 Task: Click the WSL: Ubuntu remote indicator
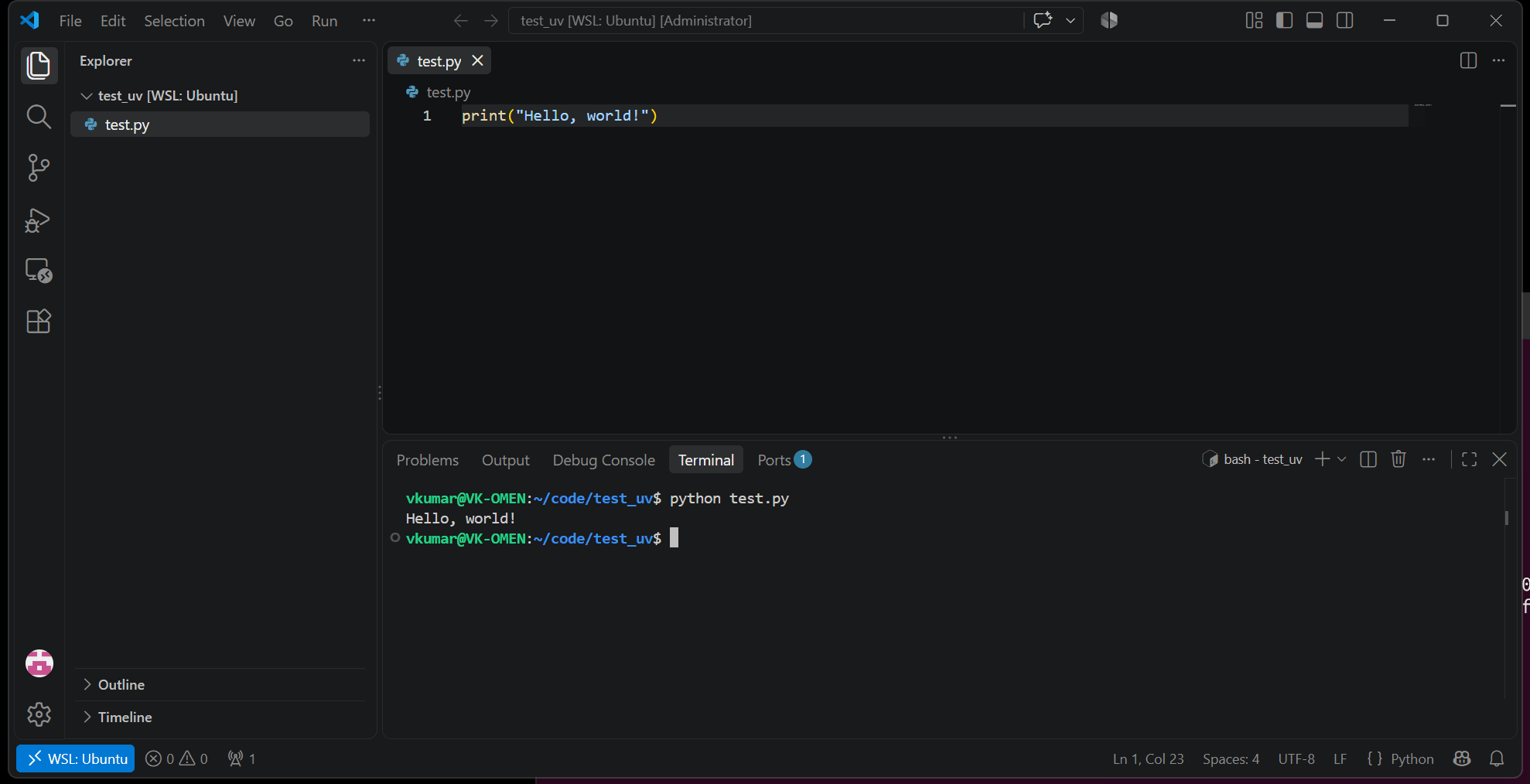pos(76,758)
